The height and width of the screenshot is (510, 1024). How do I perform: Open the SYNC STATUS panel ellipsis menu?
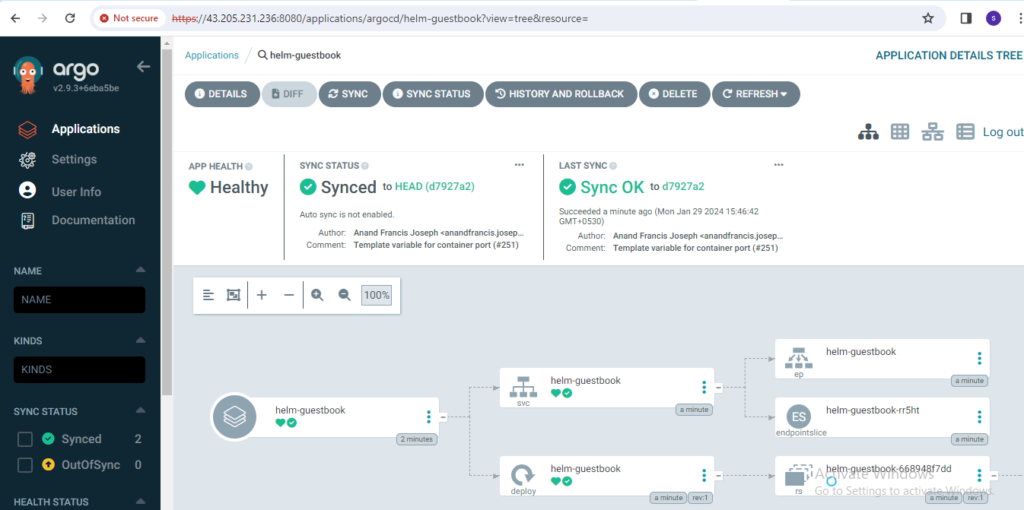click(519, 165)
